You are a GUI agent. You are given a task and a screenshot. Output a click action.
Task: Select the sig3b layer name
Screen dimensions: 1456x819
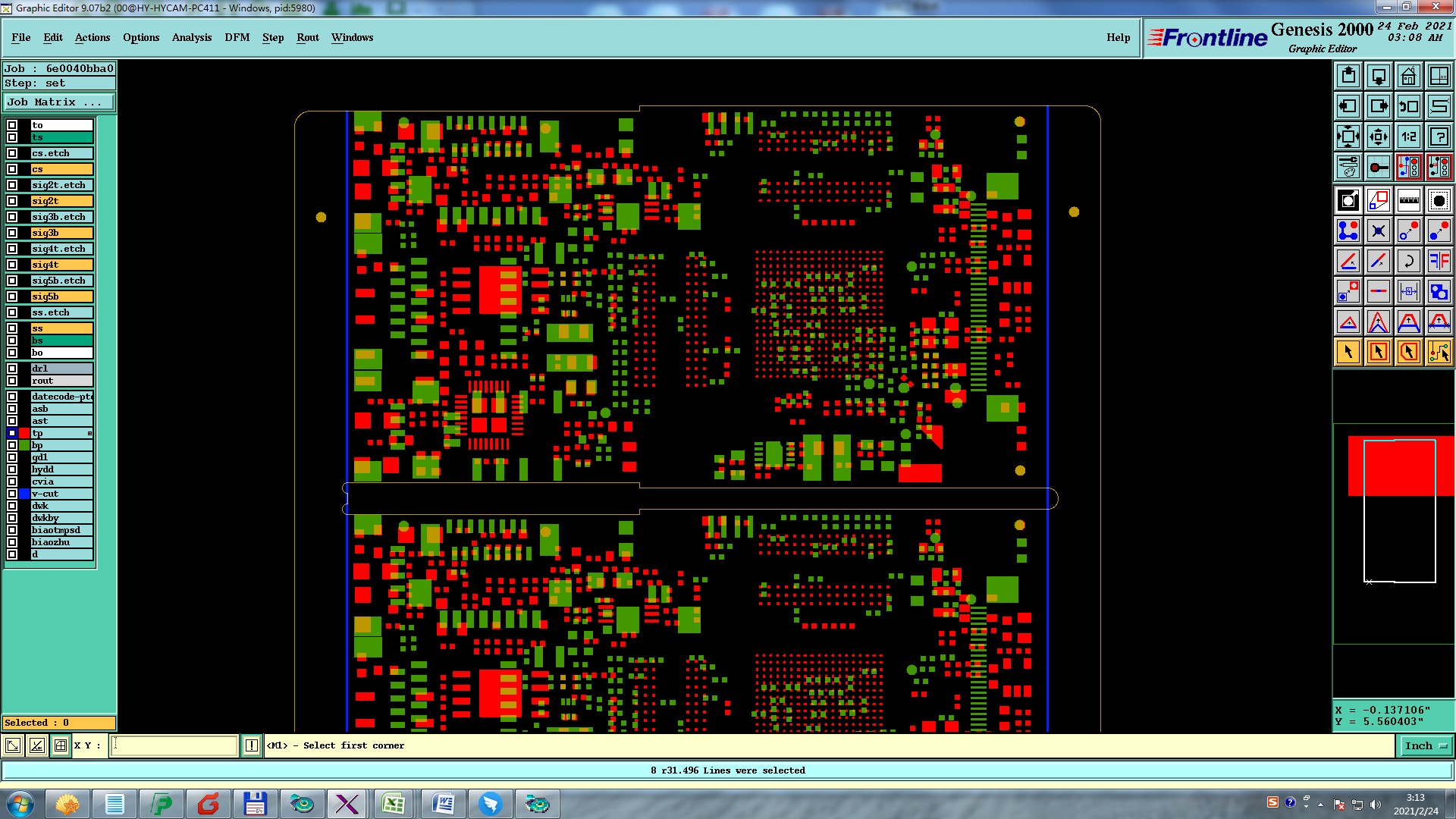[61, 233]
